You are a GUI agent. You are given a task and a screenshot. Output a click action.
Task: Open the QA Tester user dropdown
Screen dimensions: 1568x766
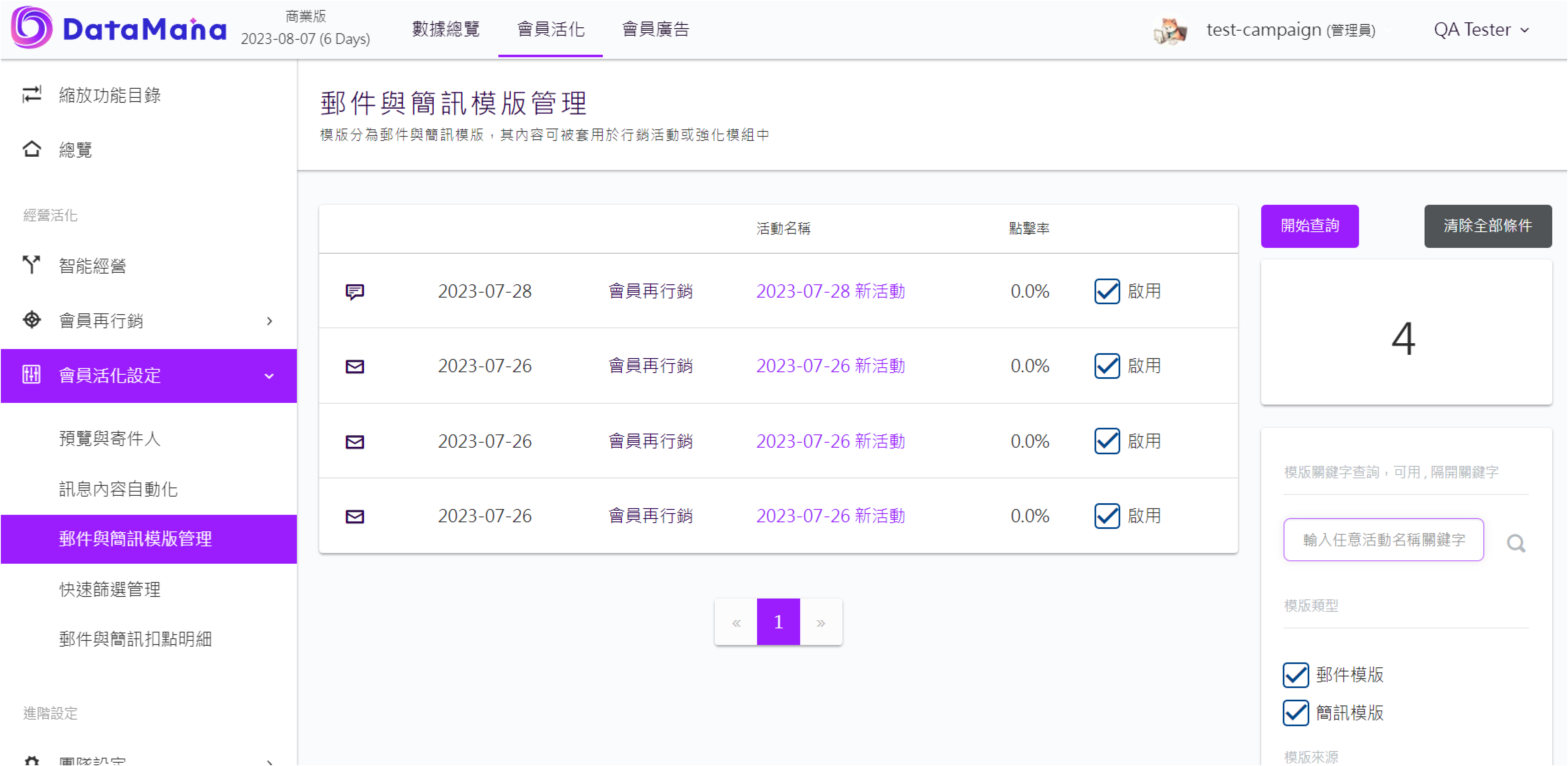tap(1481, 30)
